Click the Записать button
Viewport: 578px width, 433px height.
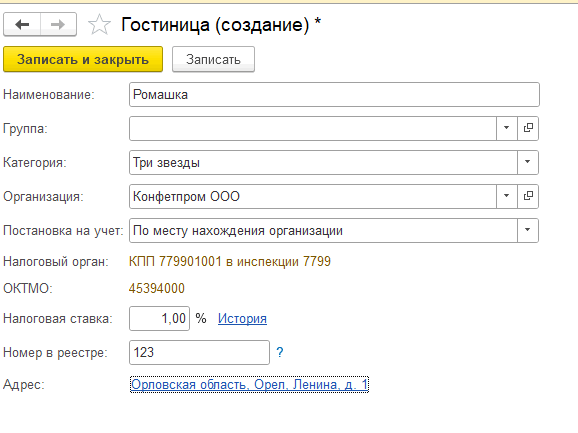pos(213,59)
